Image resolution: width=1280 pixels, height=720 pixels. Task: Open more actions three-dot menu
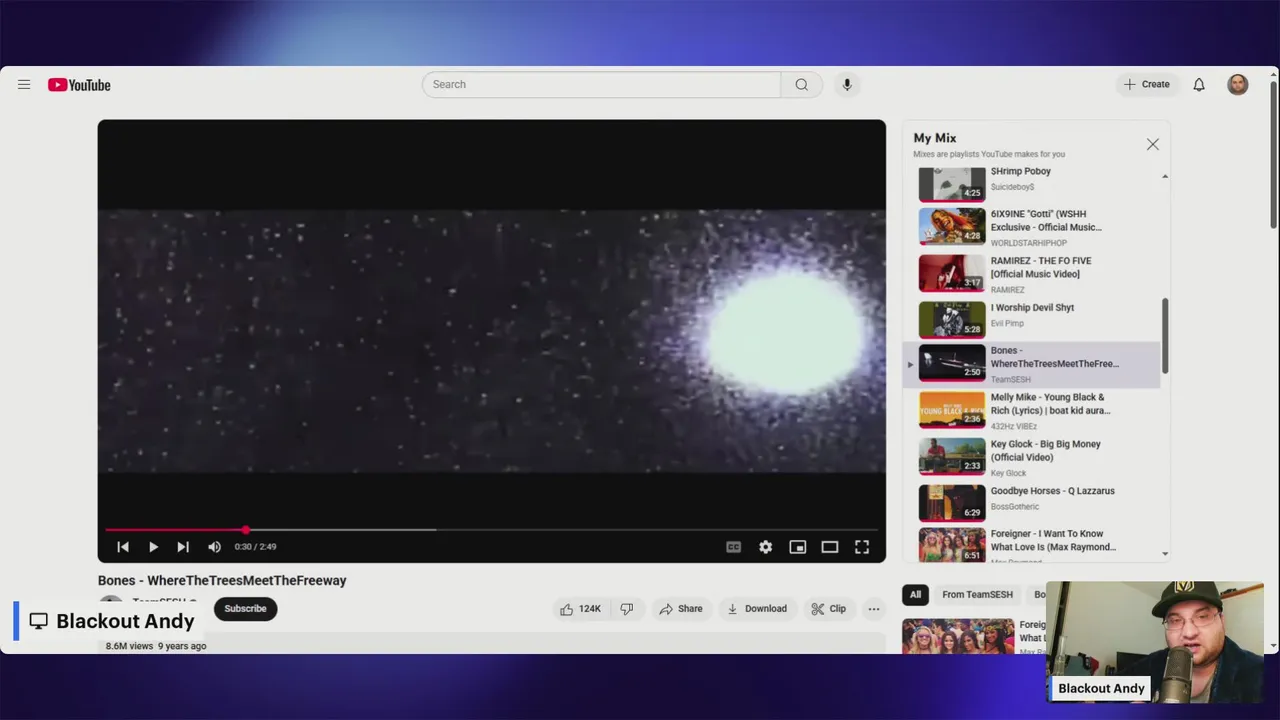[x=874, y=609]
